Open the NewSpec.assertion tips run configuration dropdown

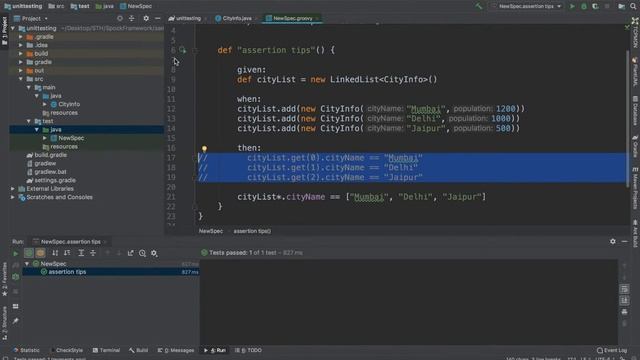click(527, 6)
